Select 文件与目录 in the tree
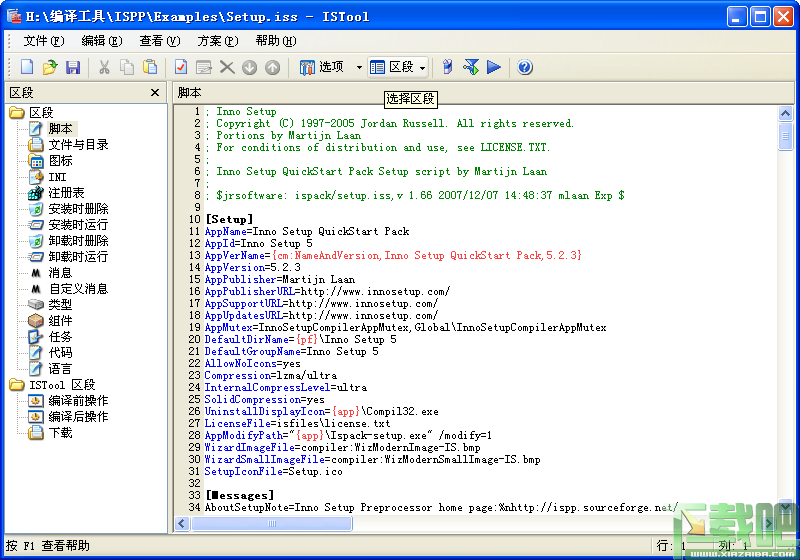The height and width of the screenshot is (560, 800). coord(78,145)
